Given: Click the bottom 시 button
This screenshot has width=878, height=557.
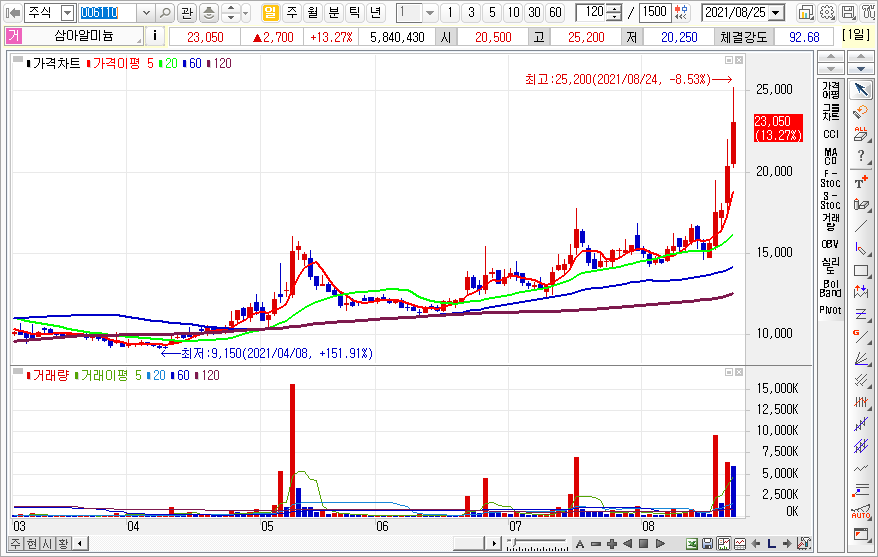Looking at the screenshot, I should click(47, 544).
